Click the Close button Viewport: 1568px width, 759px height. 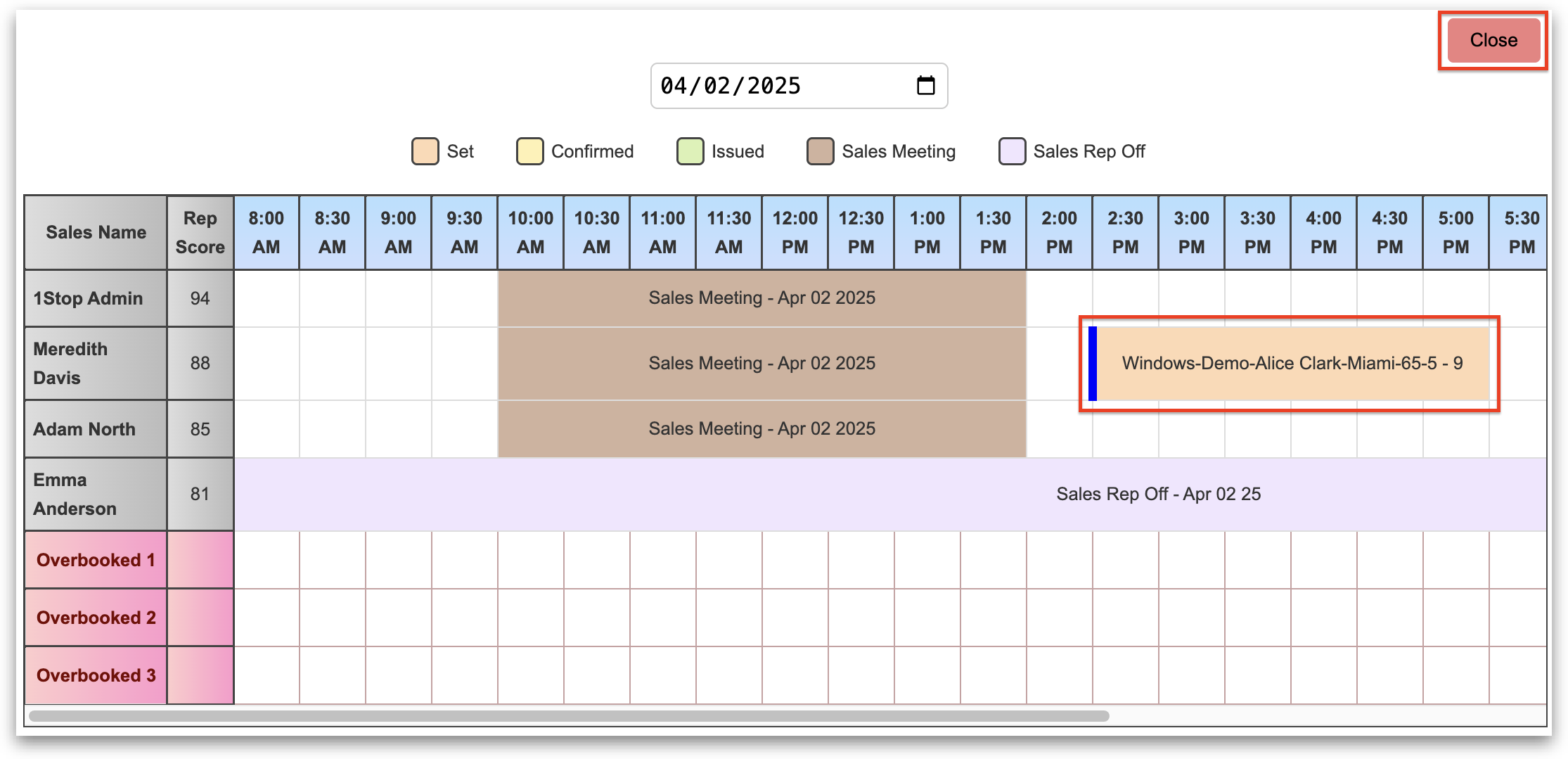[1493, 40]
